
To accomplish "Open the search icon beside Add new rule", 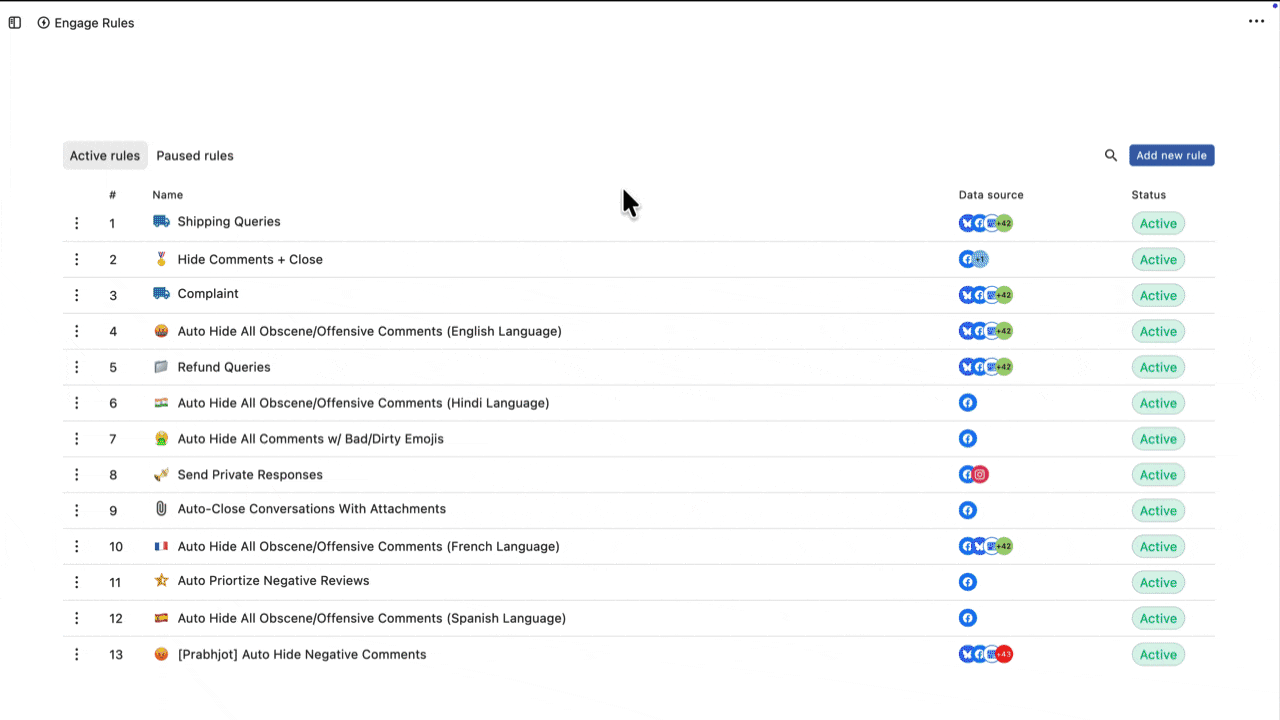I will point(1110,156).
